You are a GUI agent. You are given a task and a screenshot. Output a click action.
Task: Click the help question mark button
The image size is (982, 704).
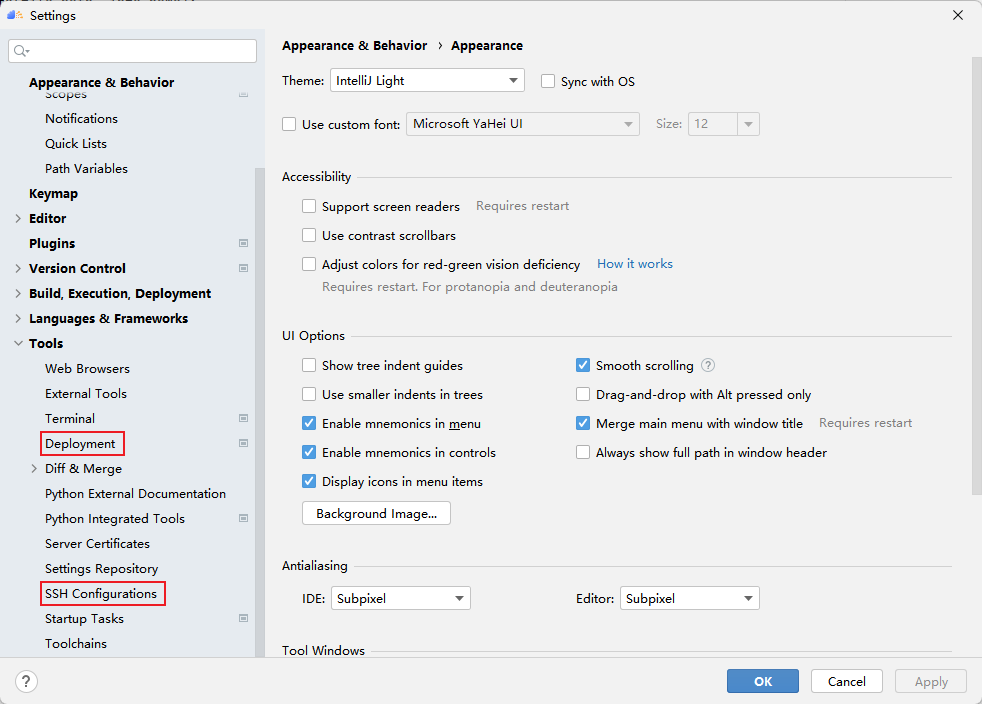(x=26, y=681)
